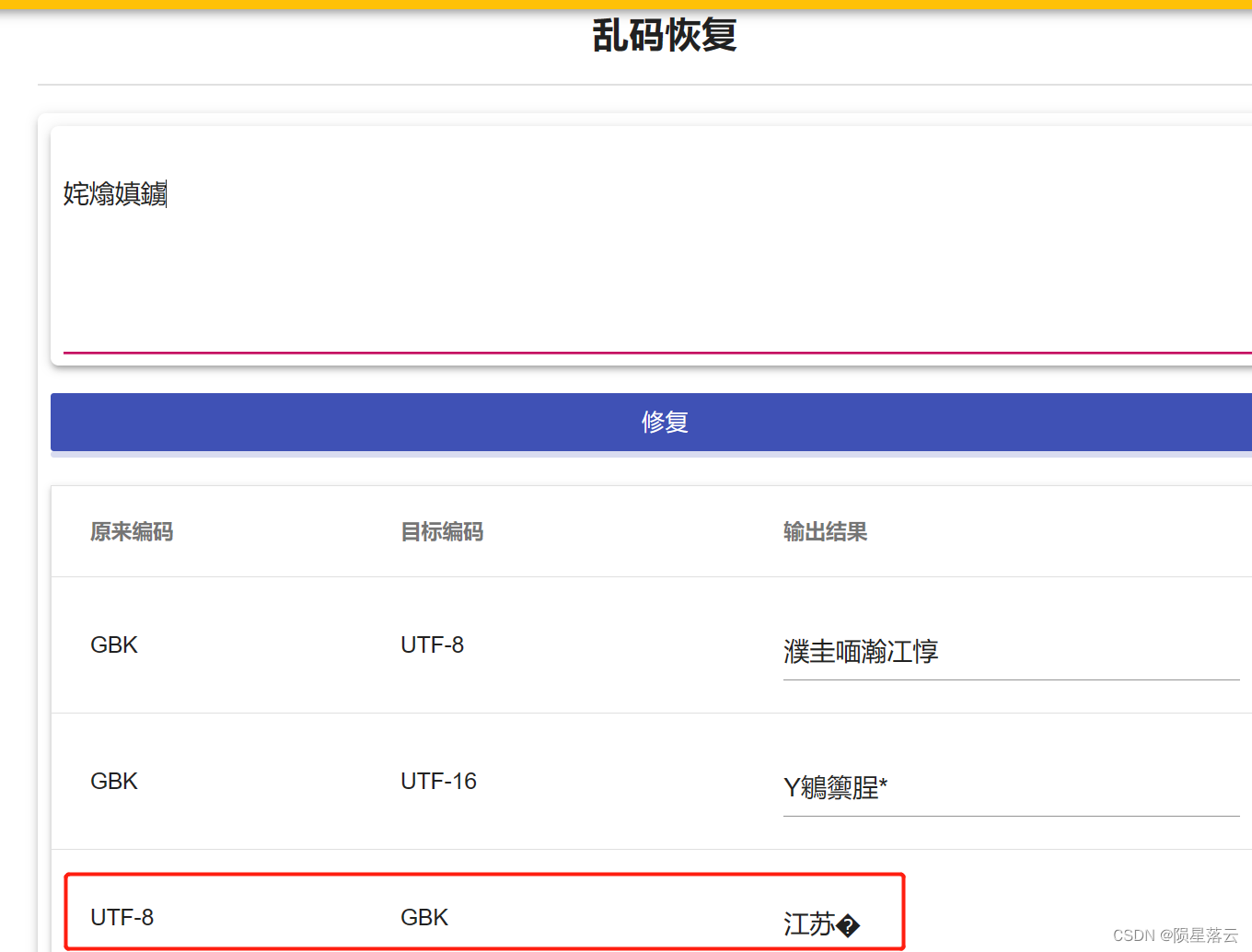Click the yellow bar at the top
Image resolution: width=1252 pixels, height=952 pixels.
click(626, 4)
